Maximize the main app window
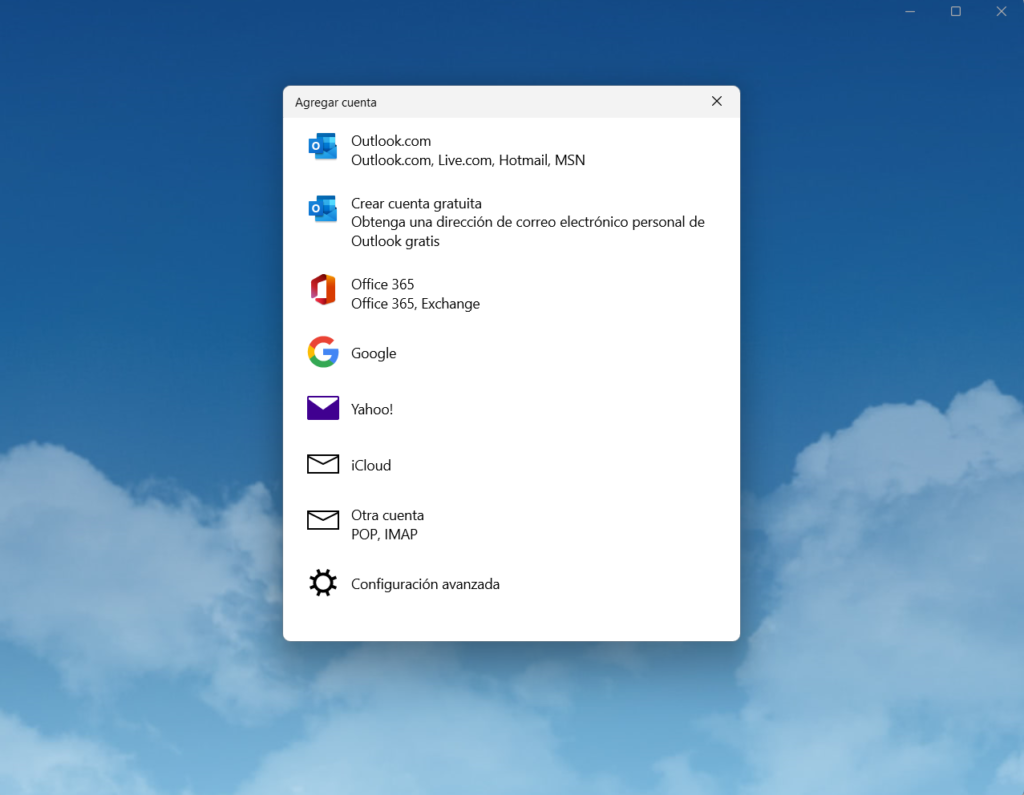The image size is (1024, 795). tap(955, 11)
